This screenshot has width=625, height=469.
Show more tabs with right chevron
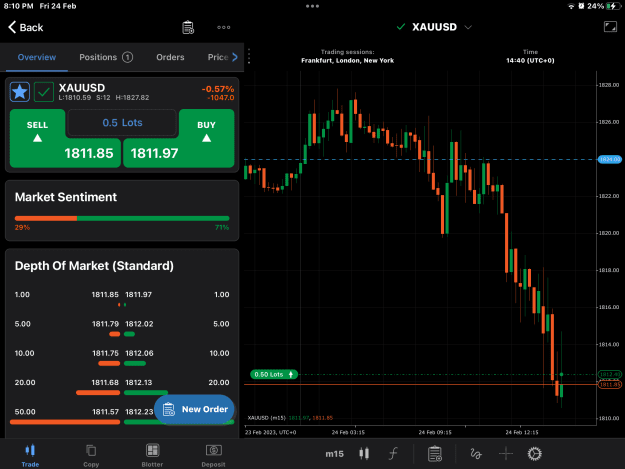(235, 57)
